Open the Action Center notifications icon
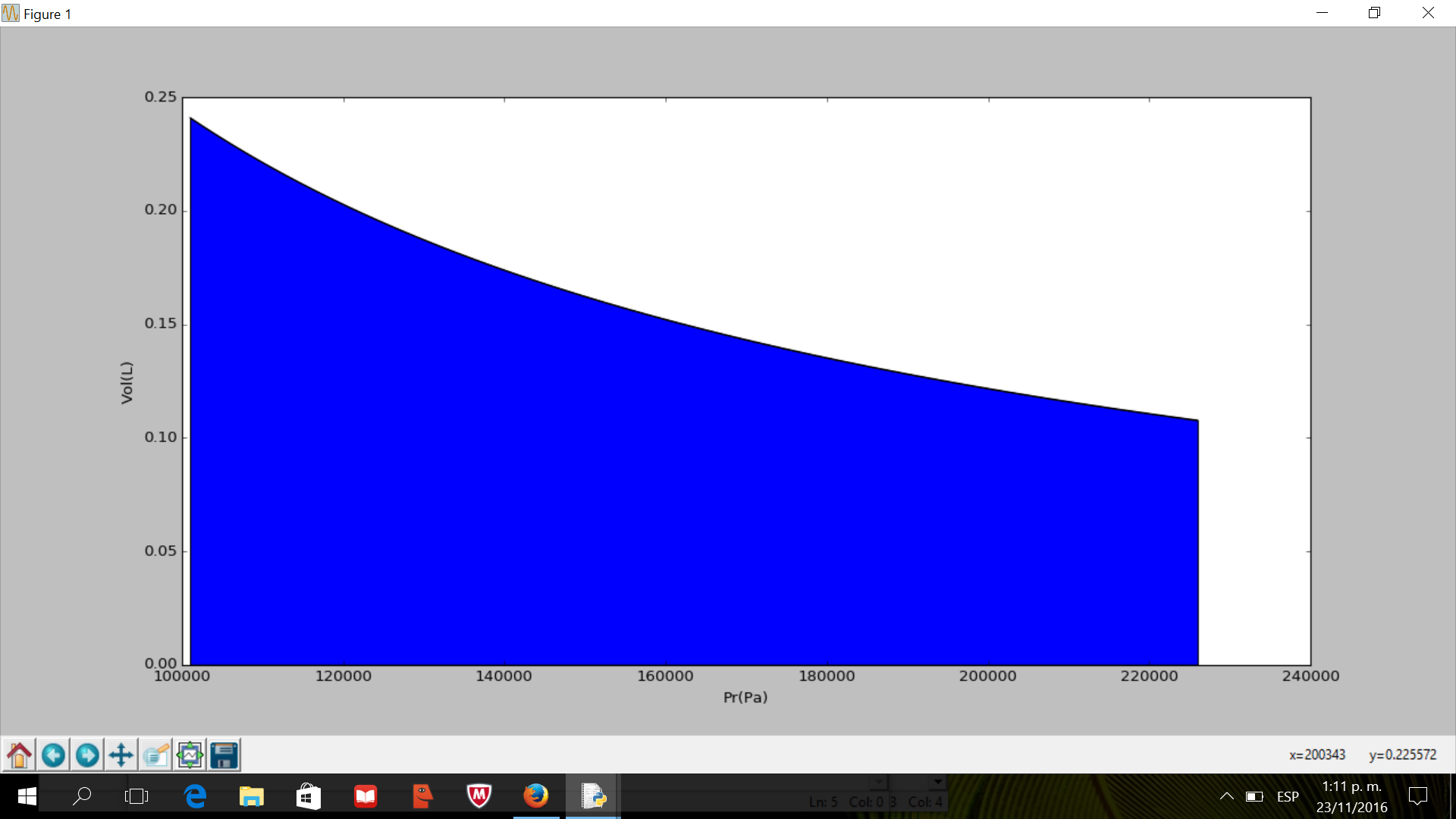This screenshot has height=819, width=1456. point(1418,796)
